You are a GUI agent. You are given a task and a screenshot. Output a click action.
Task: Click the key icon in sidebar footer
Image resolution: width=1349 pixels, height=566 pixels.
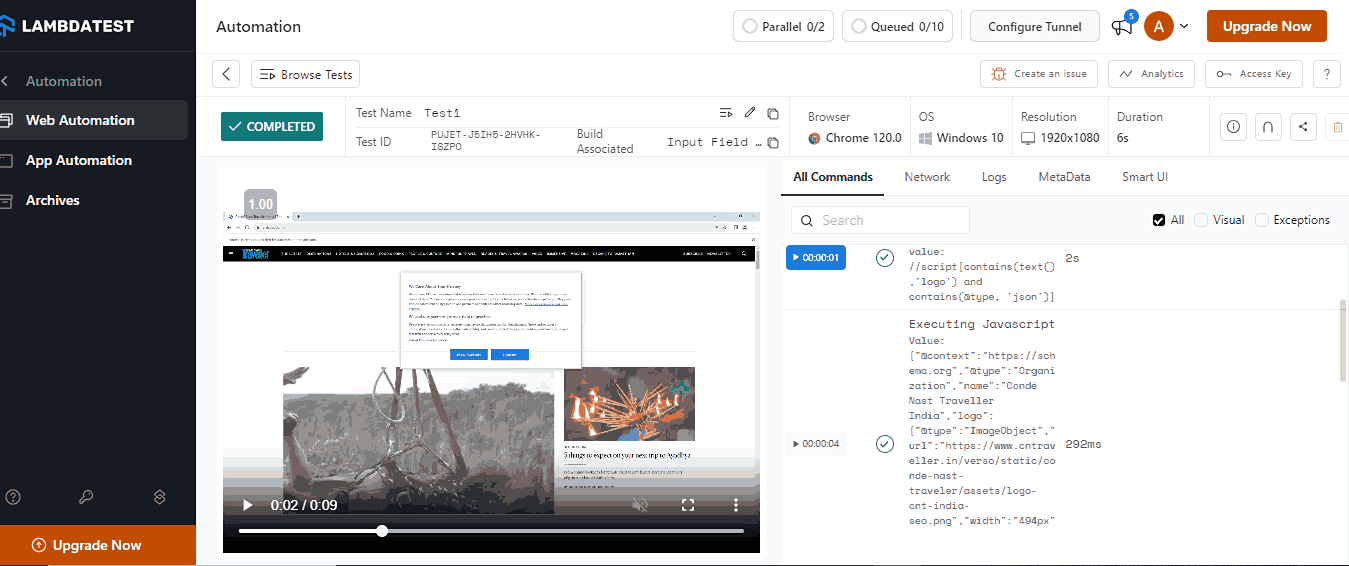pos(86,497)
